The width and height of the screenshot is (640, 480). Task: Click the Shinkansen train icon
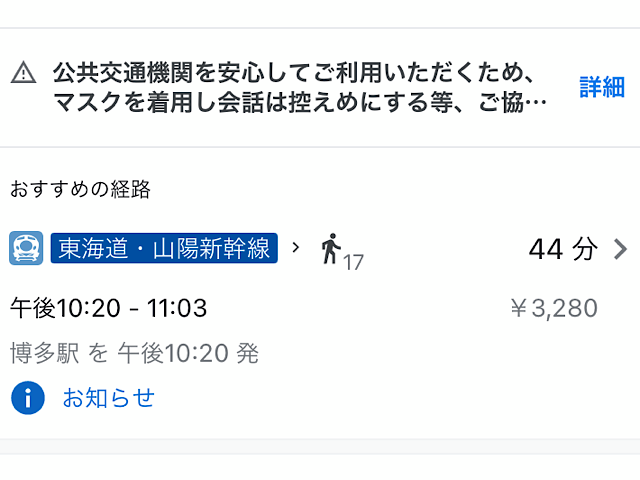coord(26,248)
